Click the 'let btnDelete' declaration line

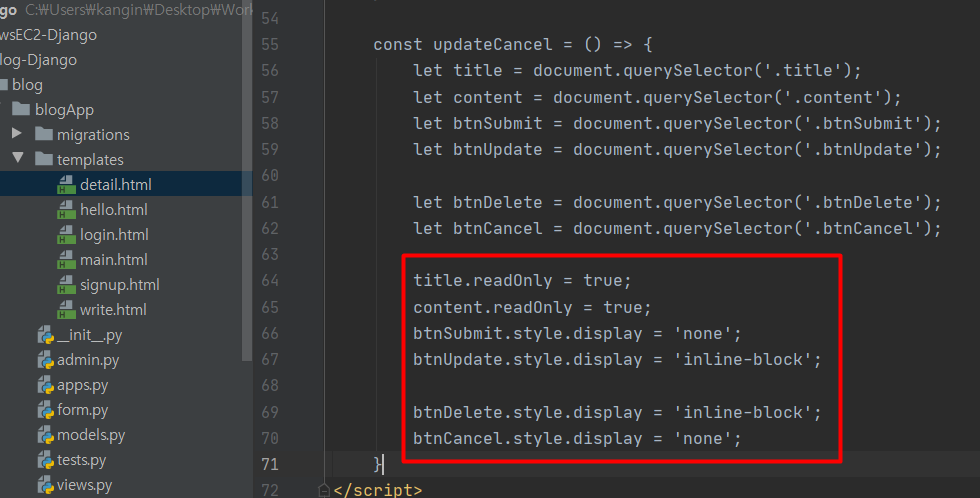coord(677,202)
